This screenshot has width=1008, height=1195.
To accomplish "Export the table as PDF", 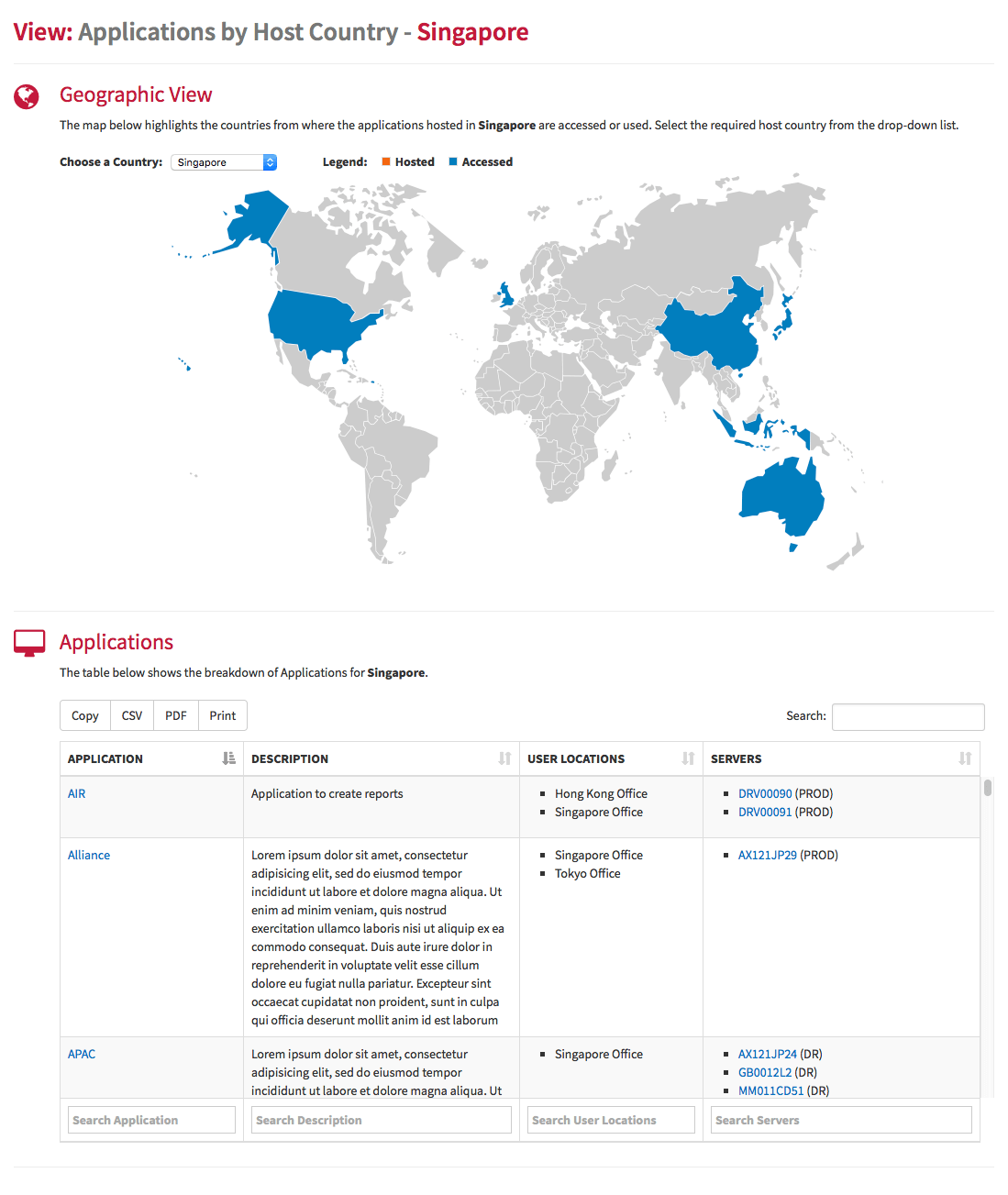I will point(176,715).
